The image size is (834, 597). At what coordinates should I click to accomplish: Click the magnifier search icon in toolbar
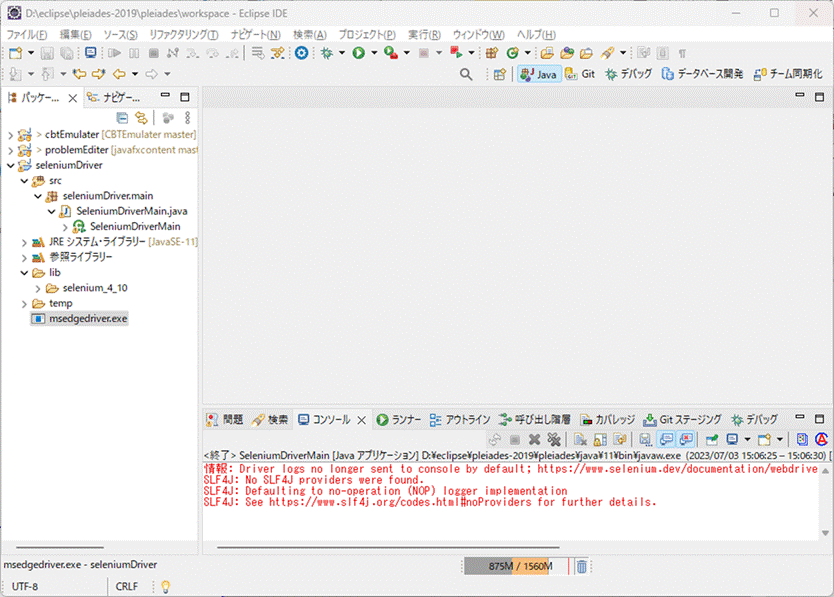[466, 74]
